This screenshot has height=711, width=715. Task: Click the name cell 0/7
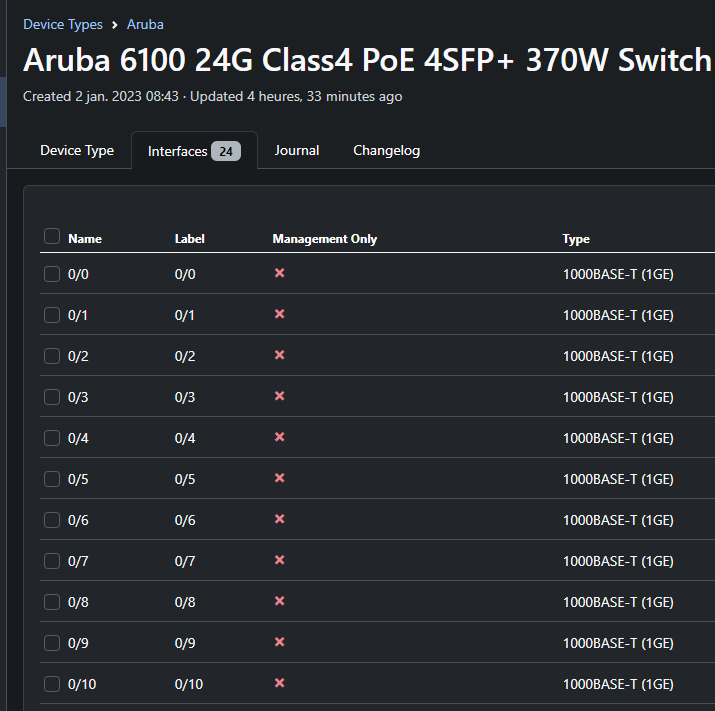click(78, 561)
